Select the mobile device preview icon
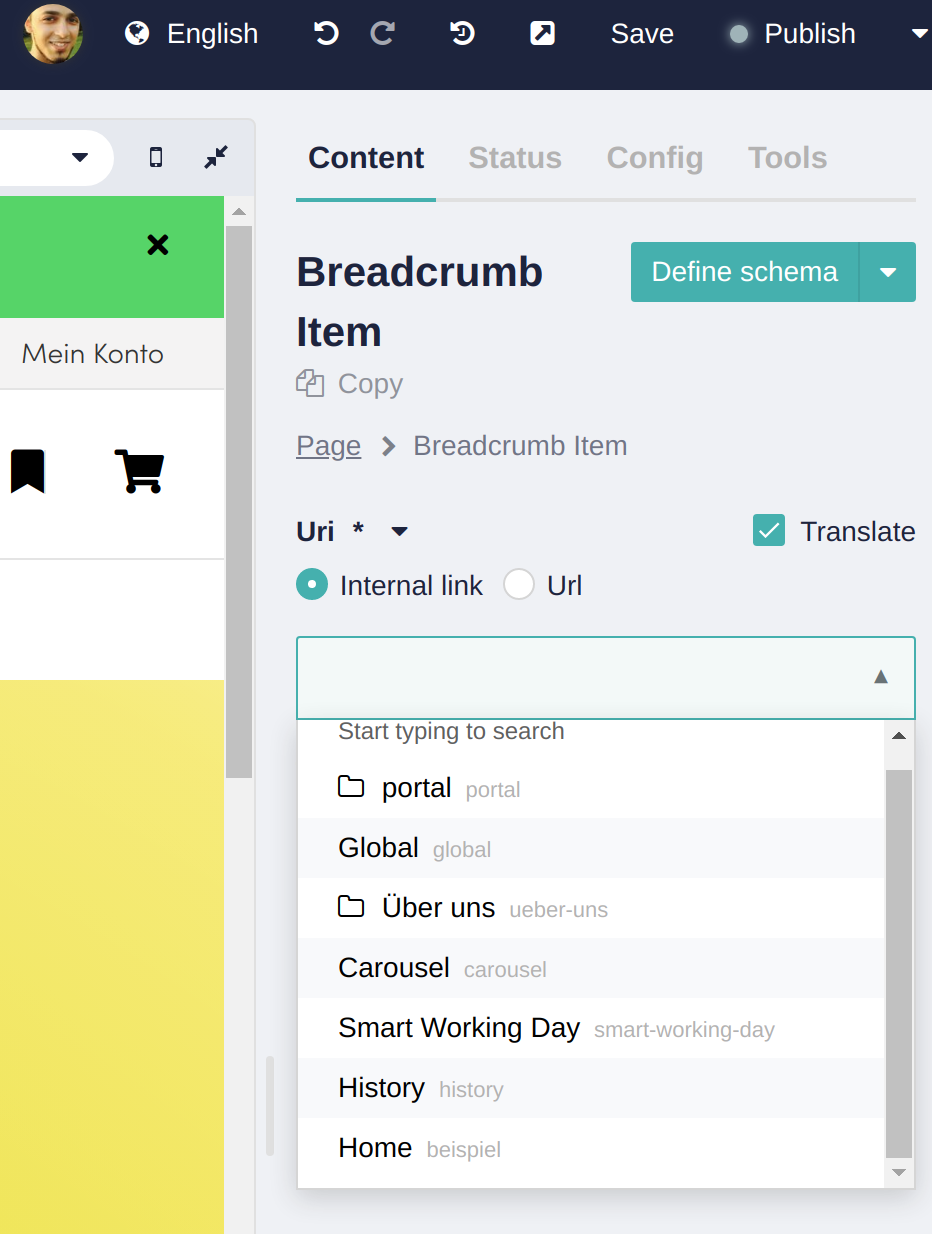The width and height of the screenshot is (932, 1234). coord(155,157)
